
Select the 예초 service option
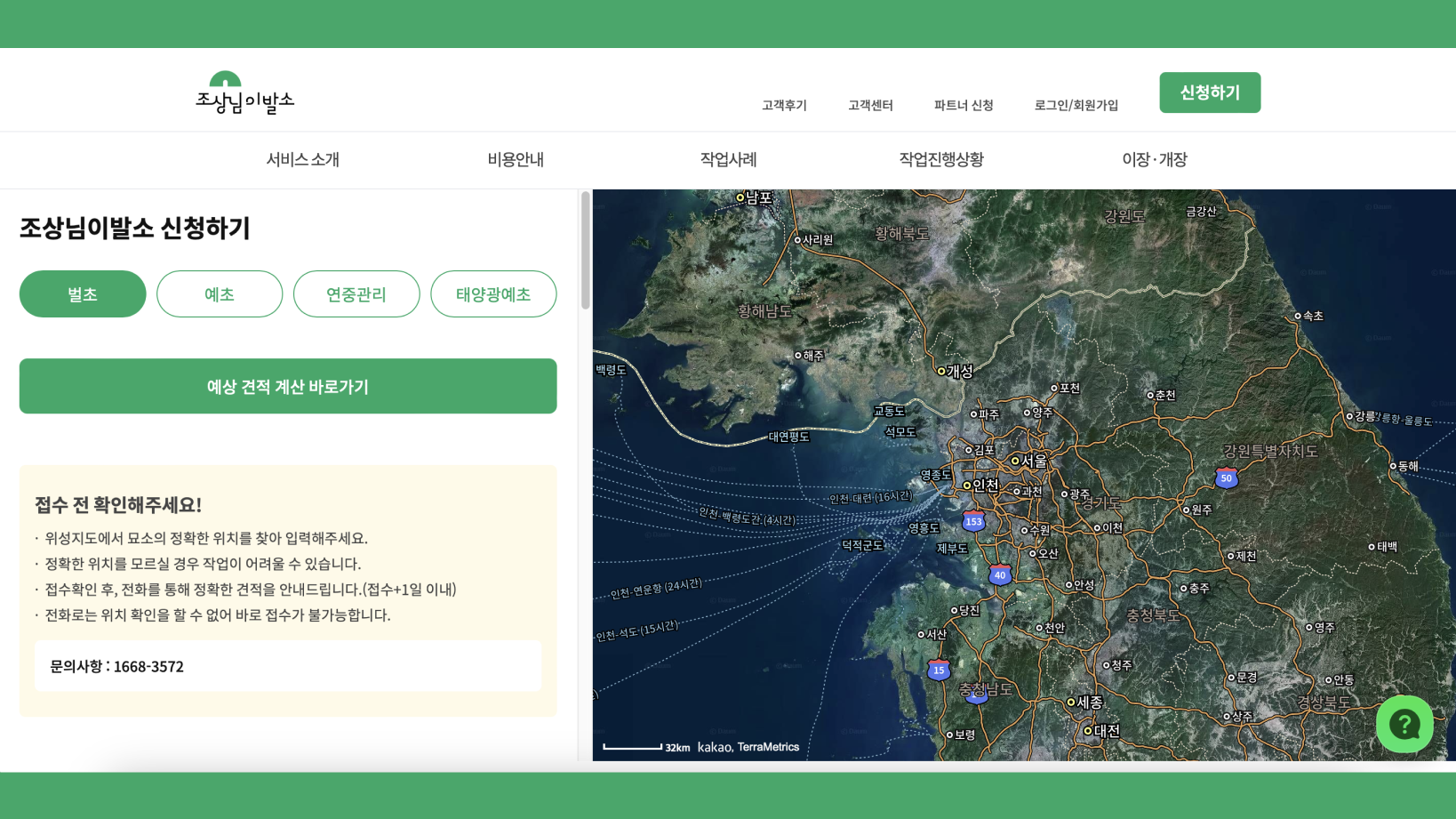coord(220,294)
